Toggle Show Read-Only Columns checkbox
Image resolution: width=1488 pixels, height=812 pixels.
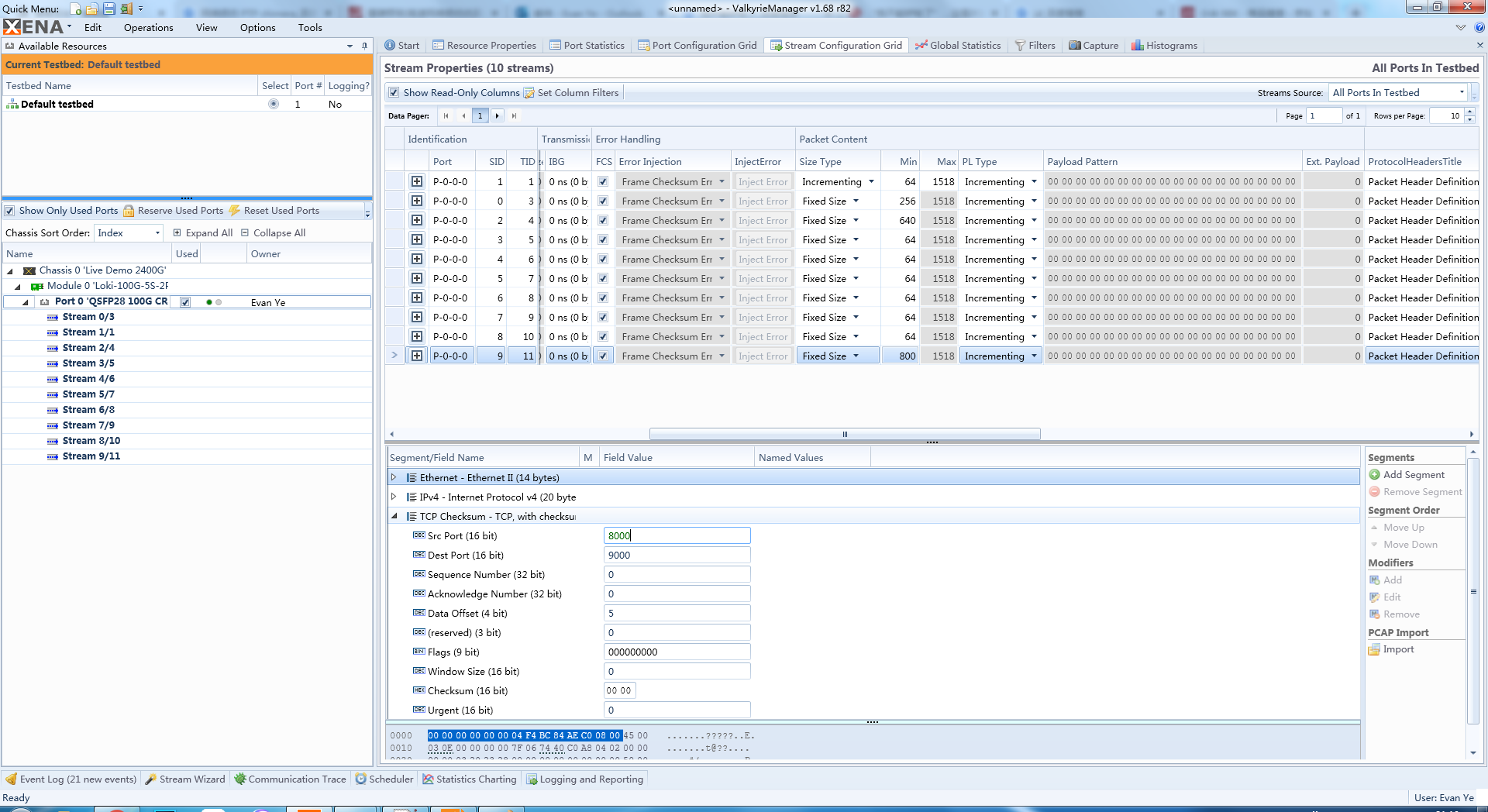[394, 93]
